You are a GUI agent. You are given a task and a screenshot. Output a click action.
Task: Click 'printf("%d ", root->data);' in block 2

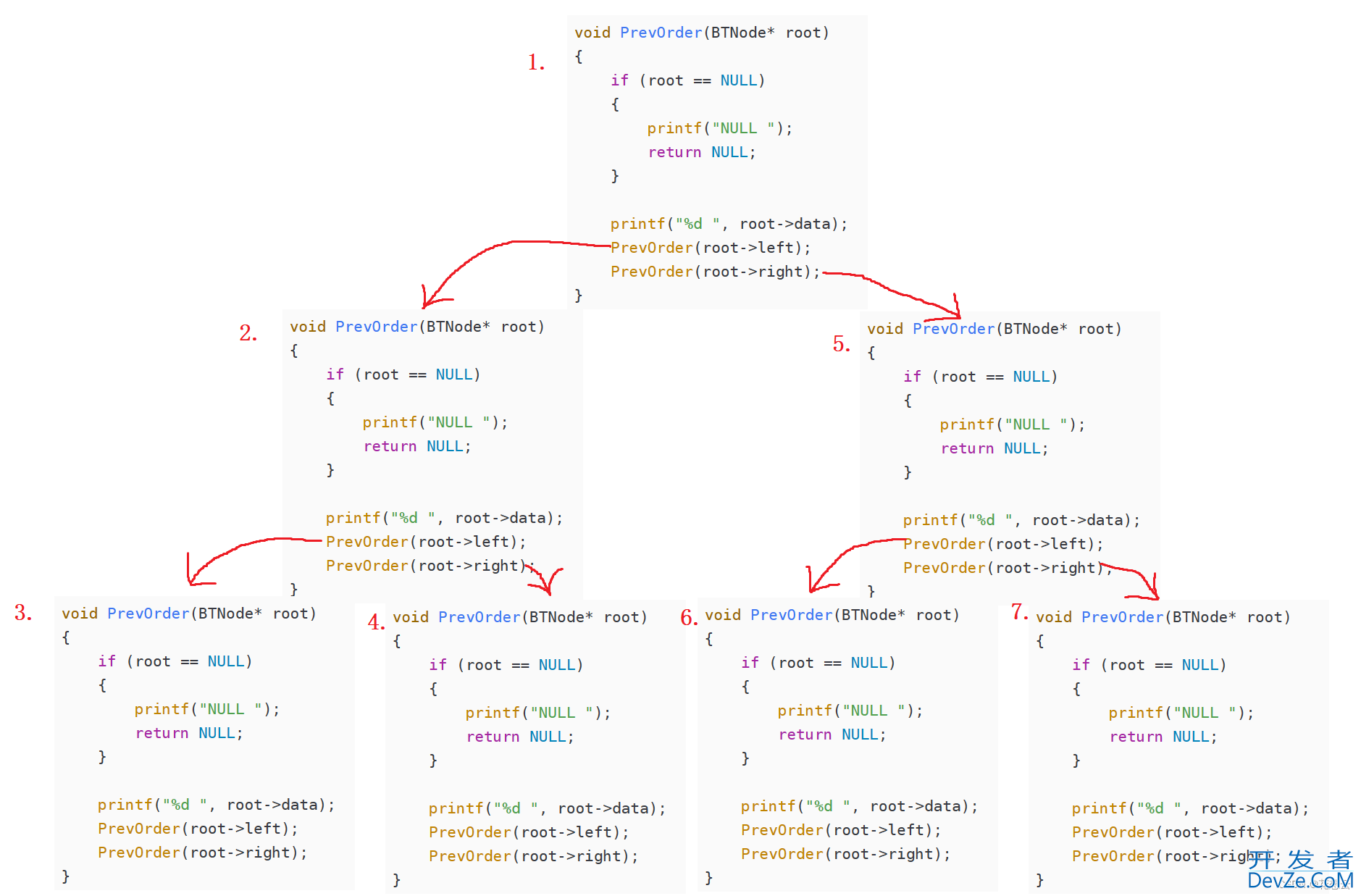(444, 518)
